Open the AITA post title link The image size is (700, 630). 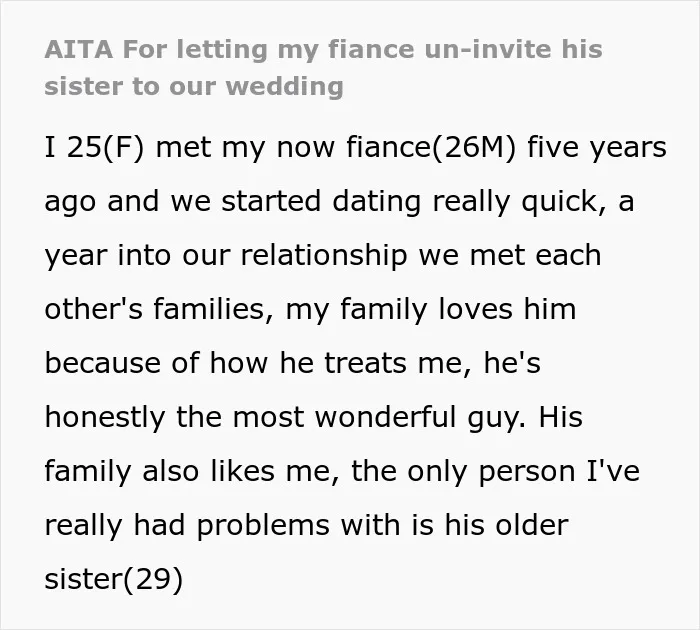323,67
